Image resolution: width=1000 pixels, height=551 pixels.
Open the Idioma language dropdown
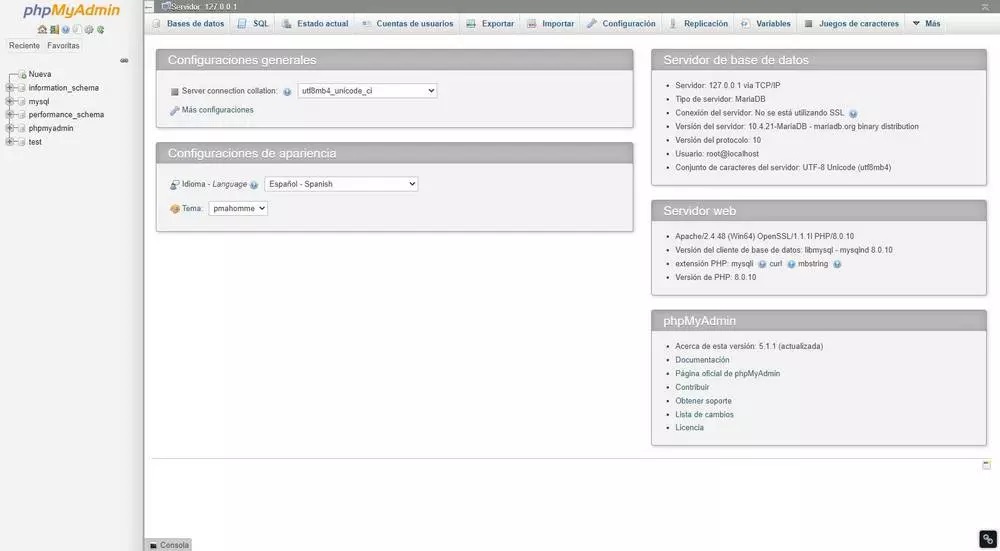341,184
